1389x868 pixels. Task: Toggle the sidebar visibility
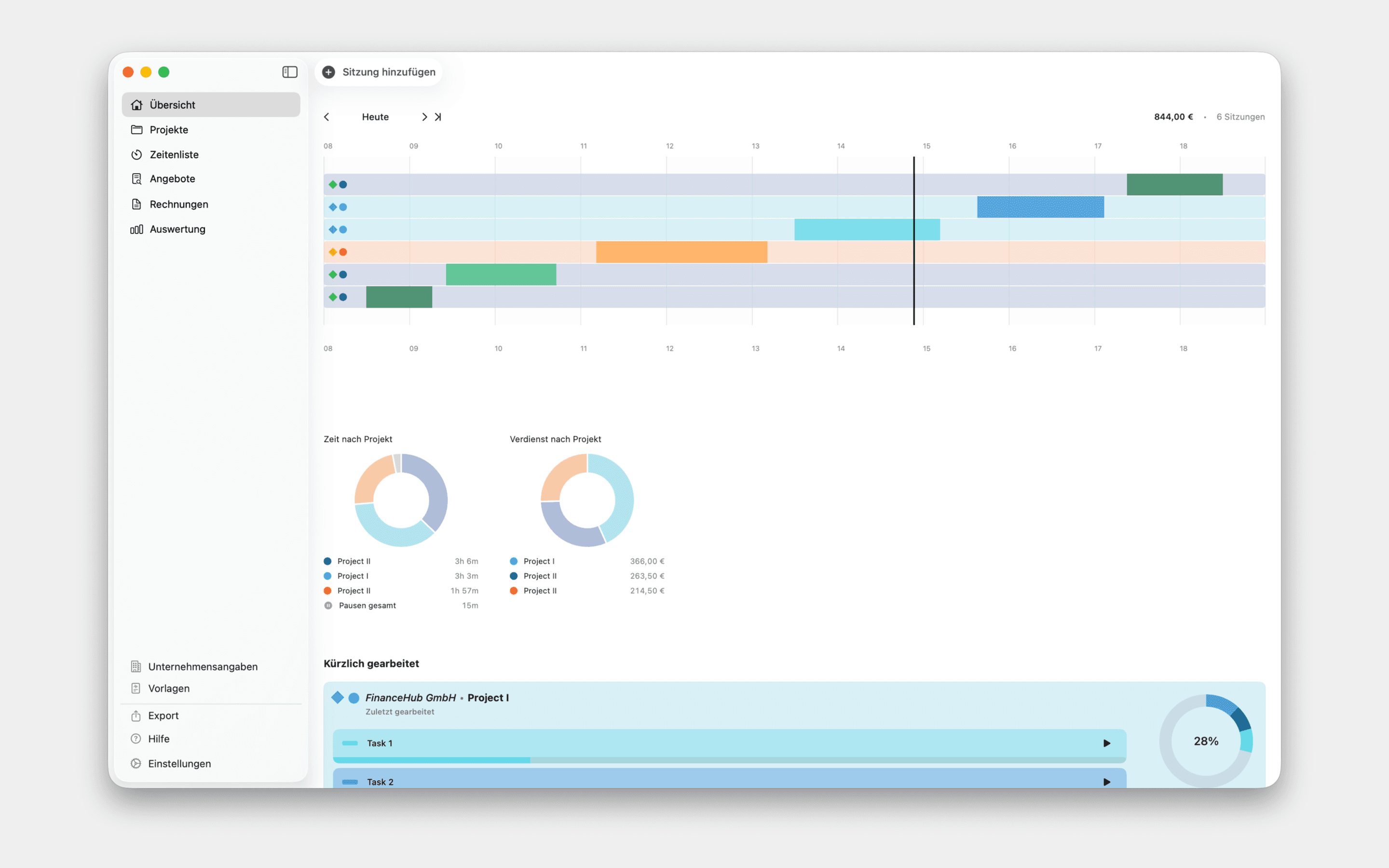click(290, 72)
